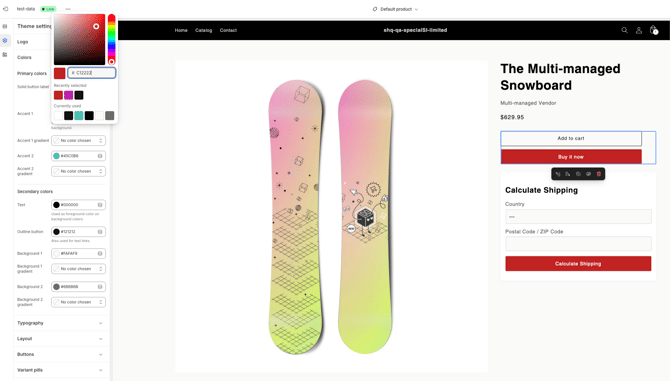
Task: Open the Accent 1 gradient selector
Action: point(79,141)
